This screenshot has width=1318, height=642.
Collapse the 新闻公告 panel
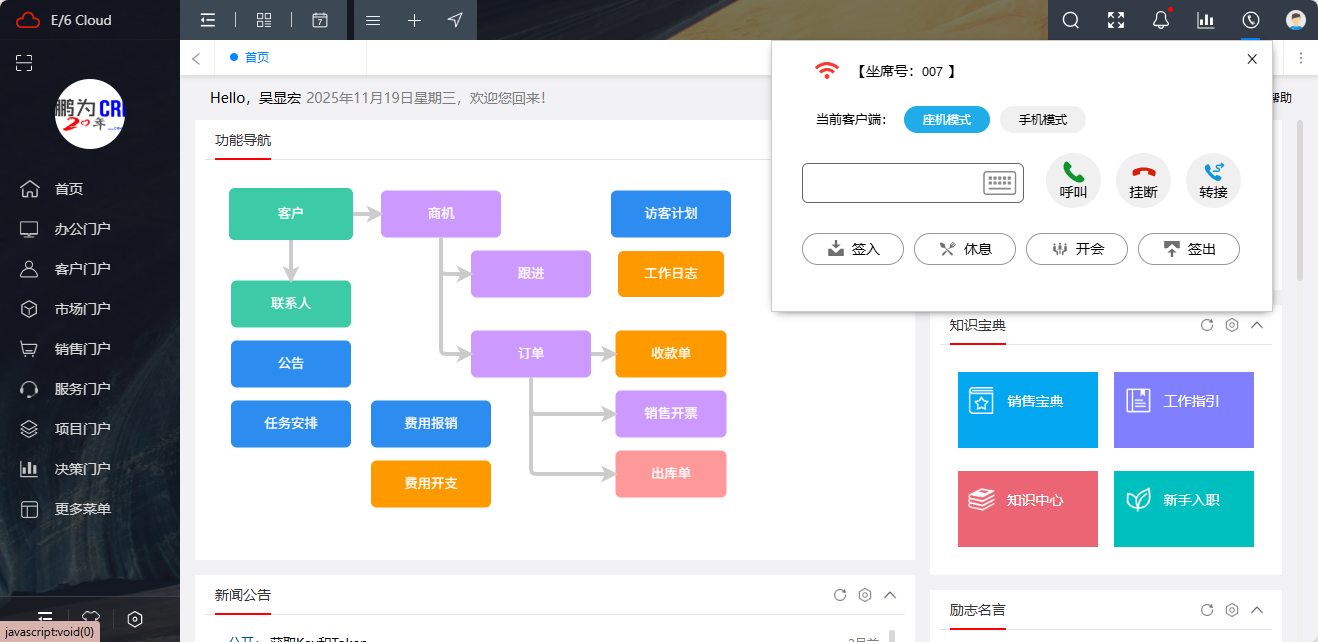point(889,595)
